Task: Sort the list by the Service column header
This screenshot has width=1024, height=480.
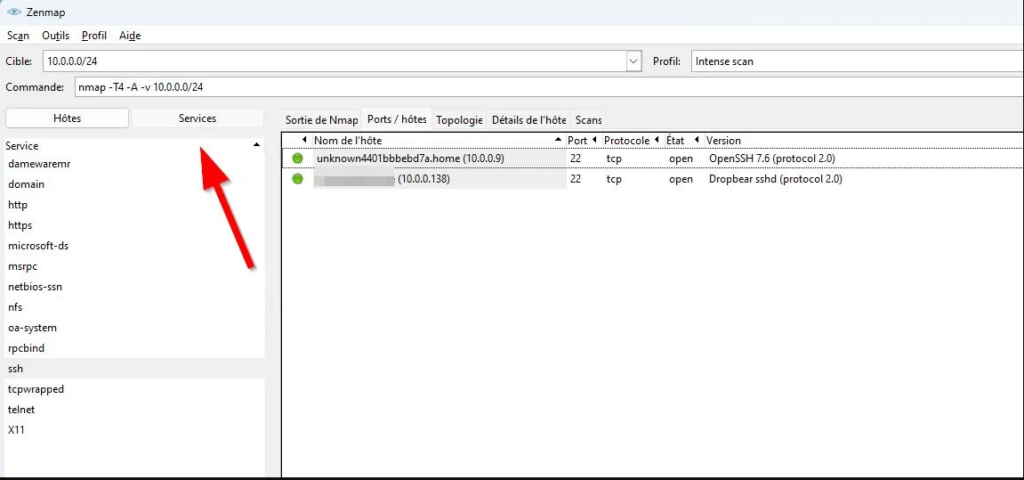Action: tap(135, 146)
